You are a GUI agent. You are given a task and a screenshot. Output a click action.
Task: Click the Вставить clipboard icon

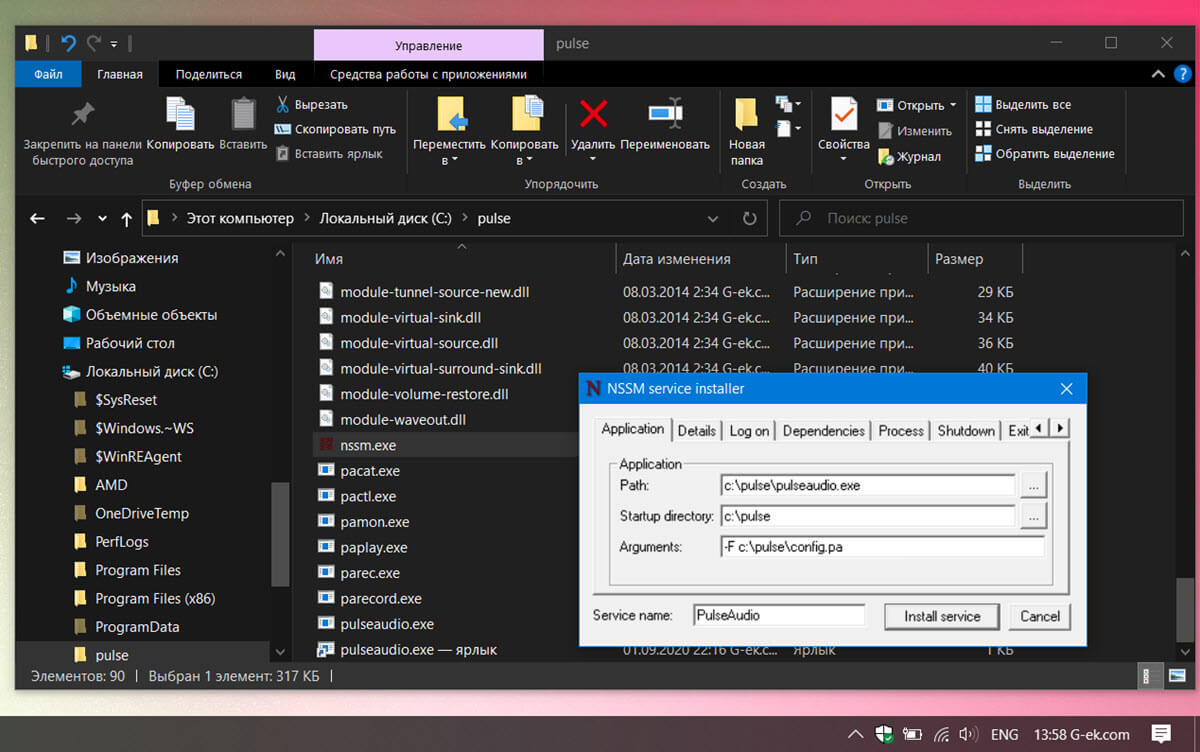tap(243, 115)
